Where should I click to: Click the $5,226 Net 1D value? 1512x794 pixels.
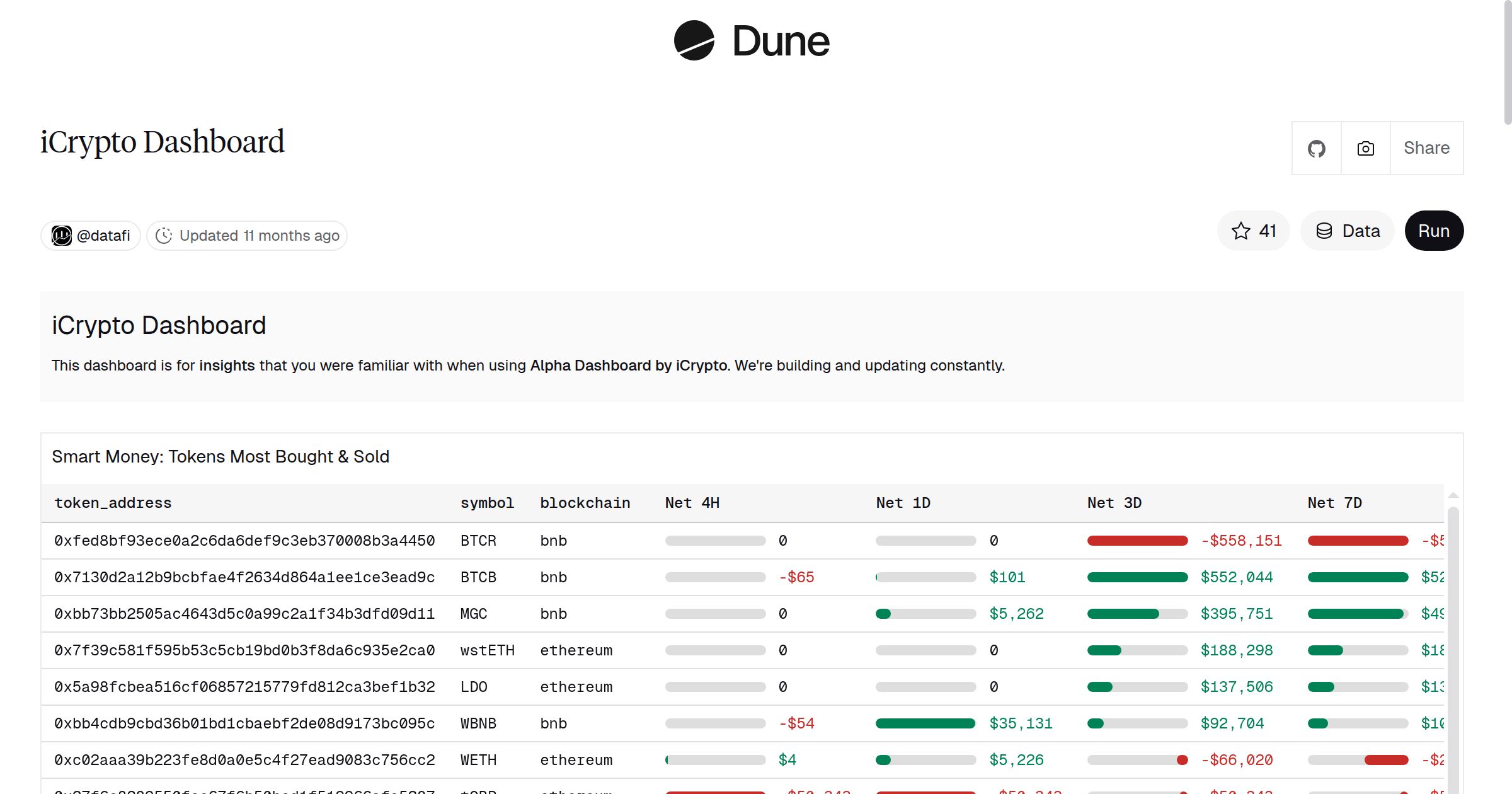1016,760
